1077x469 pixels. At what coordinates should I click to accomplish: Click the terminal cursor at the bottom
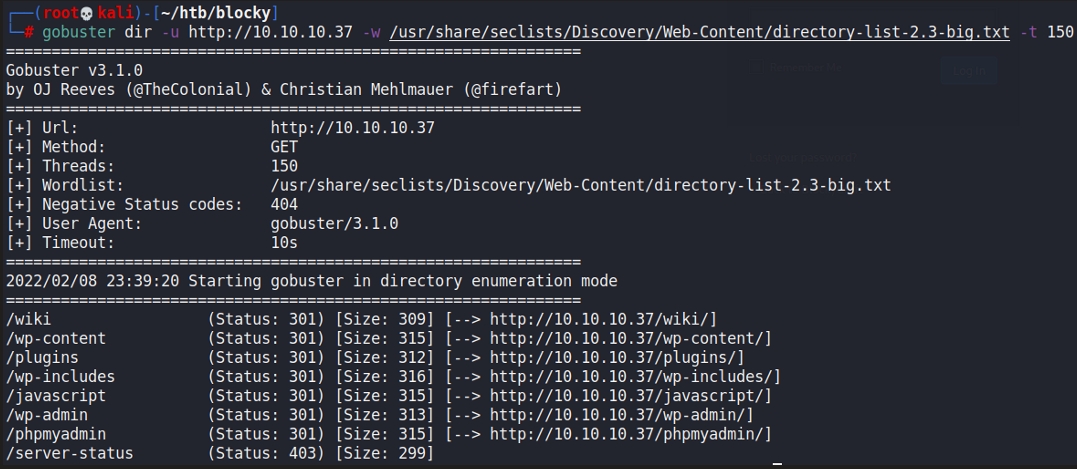(777, 463)
